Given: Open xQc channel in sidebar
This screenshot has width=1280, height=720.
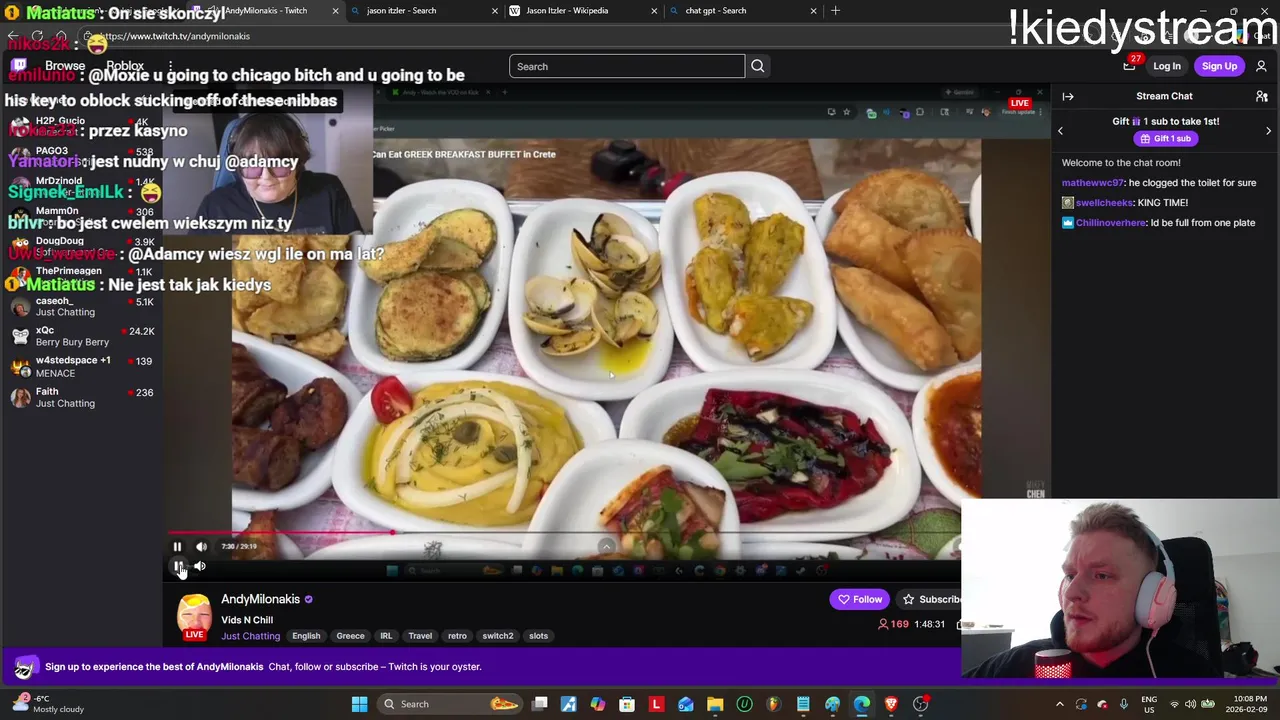Looking at the screenshot, I should pos(82,336).
